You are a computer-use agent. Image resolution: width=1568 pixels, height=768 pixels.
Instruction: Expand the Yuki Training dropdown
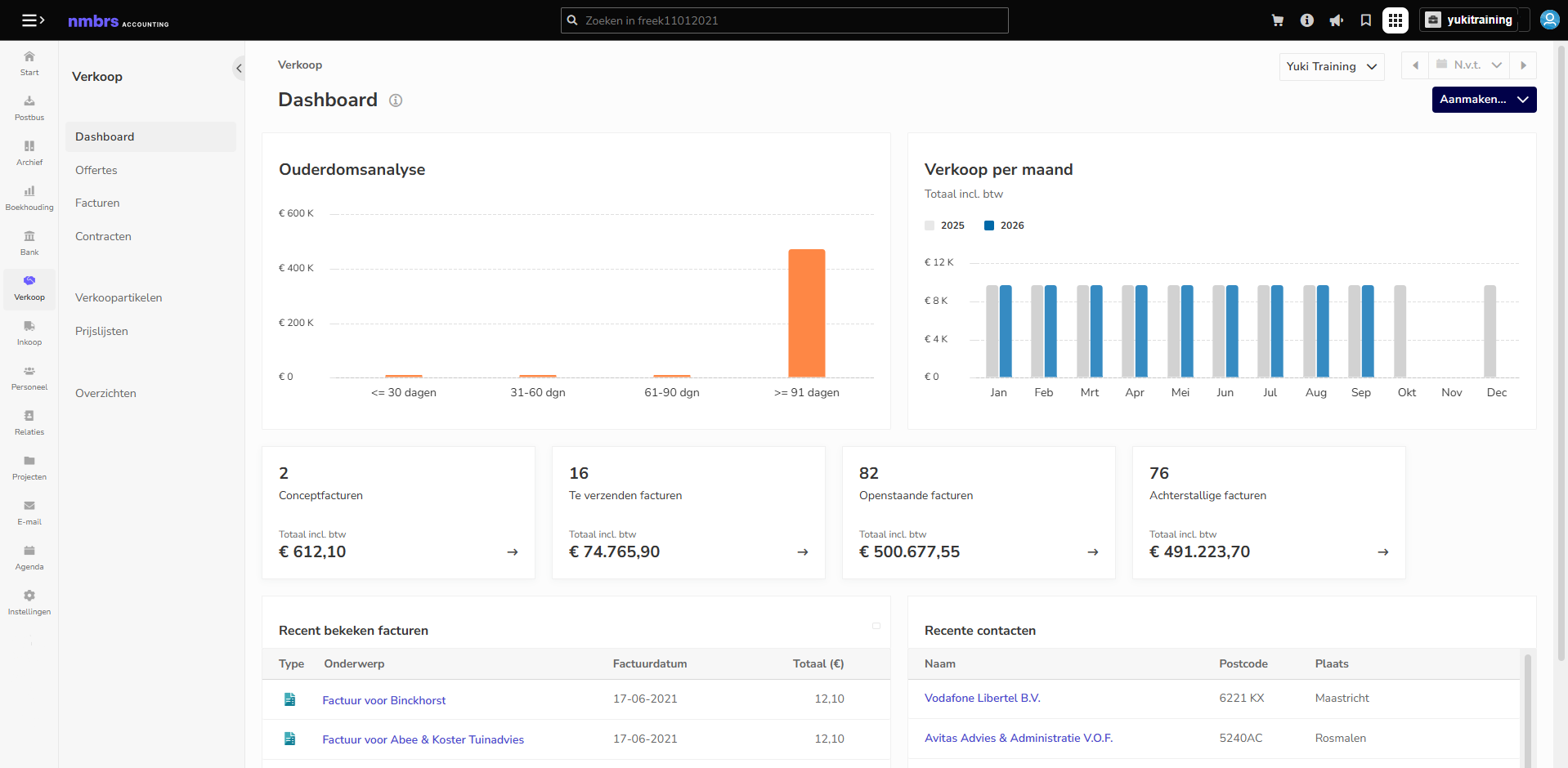coord(1331,67)
